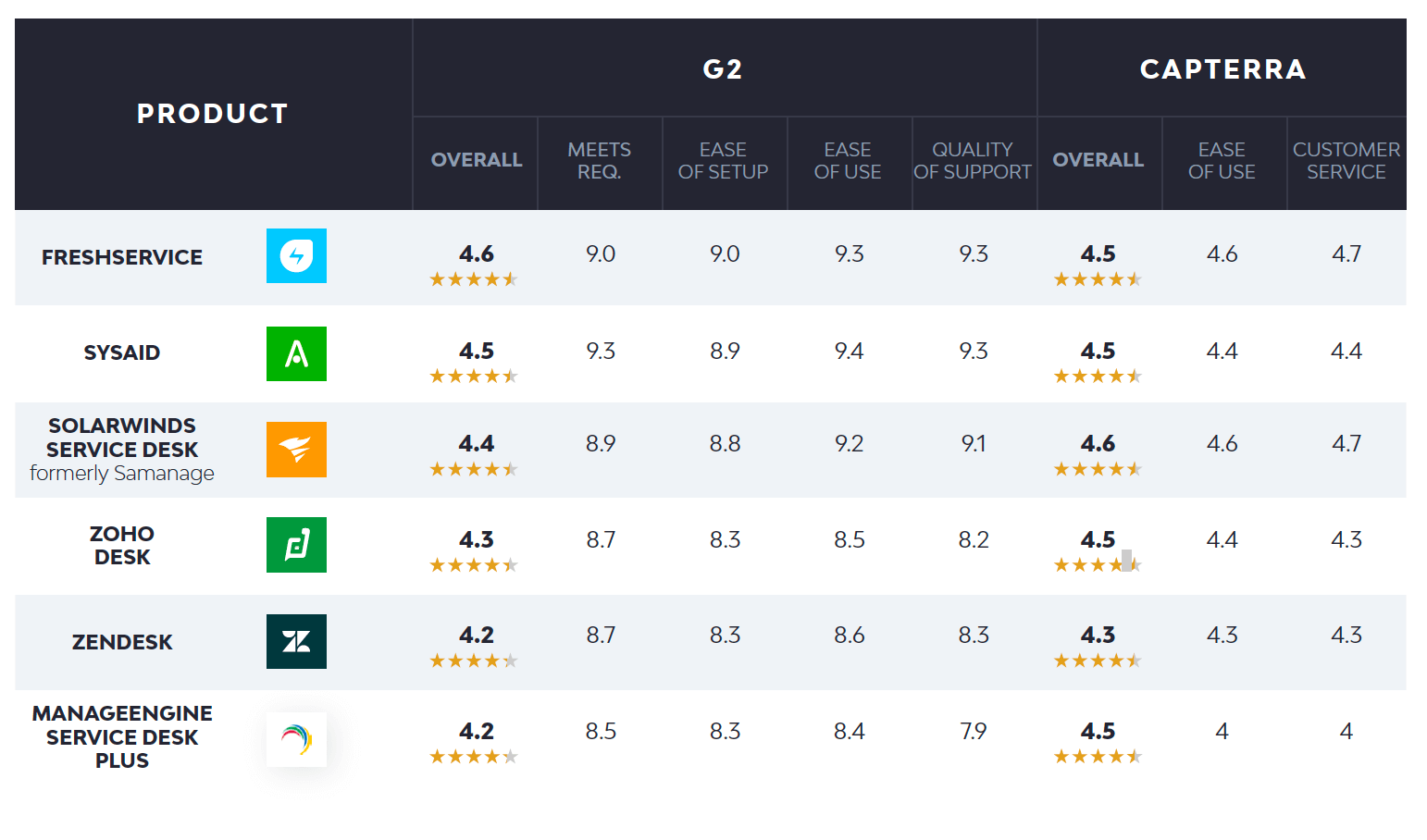Click ManageEngine Service Desk Plus name
The height and width of the screenshot is (840, 1427).
tap(122, 737)
